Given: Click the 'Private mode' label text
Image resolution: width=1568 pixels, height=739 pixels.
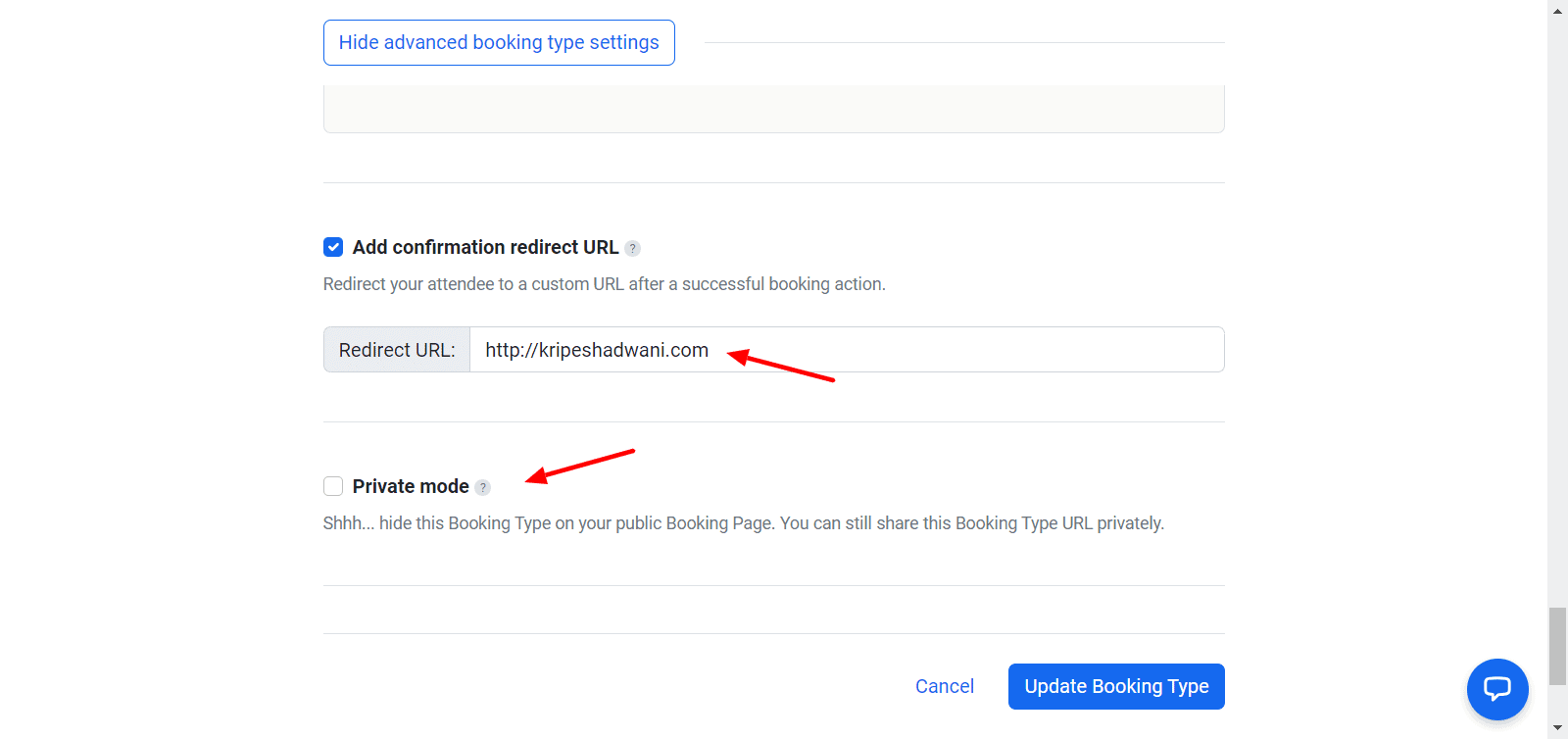Looking at the screenshot, I should 411,486.
